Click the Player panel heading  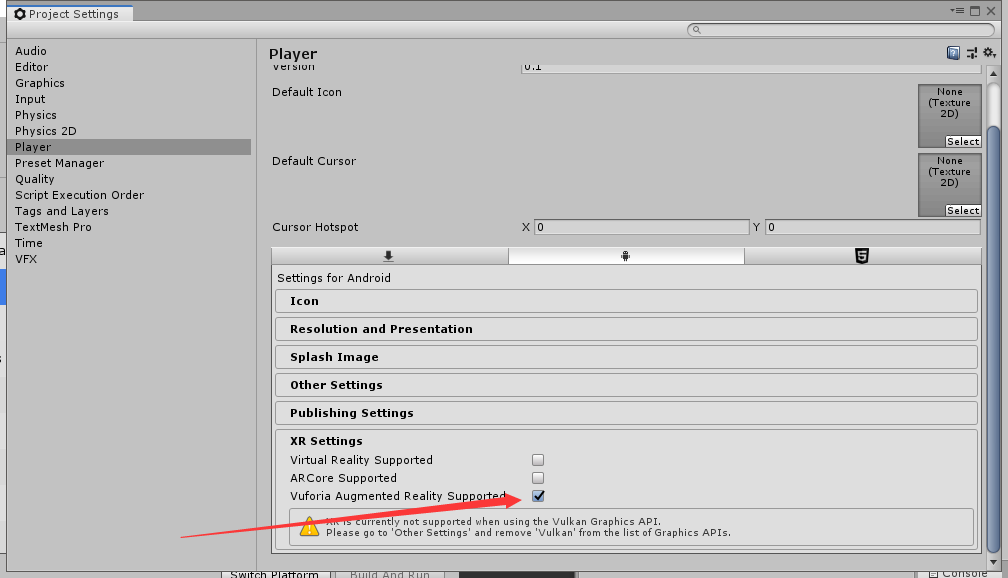coord(293,54)
